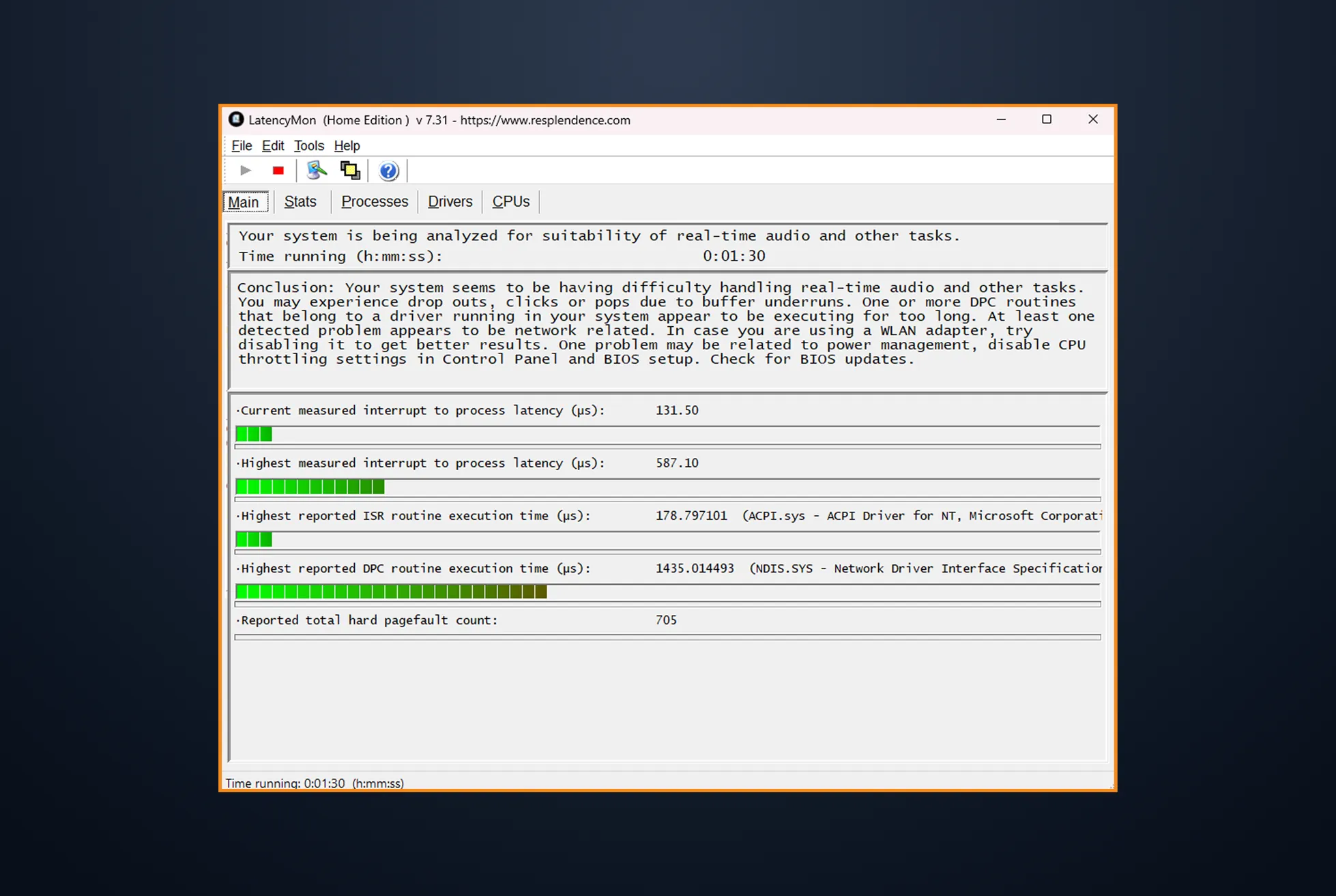Open the Help menu
This screenshot has width=1336, height=896.
click(x=347, y=145)
